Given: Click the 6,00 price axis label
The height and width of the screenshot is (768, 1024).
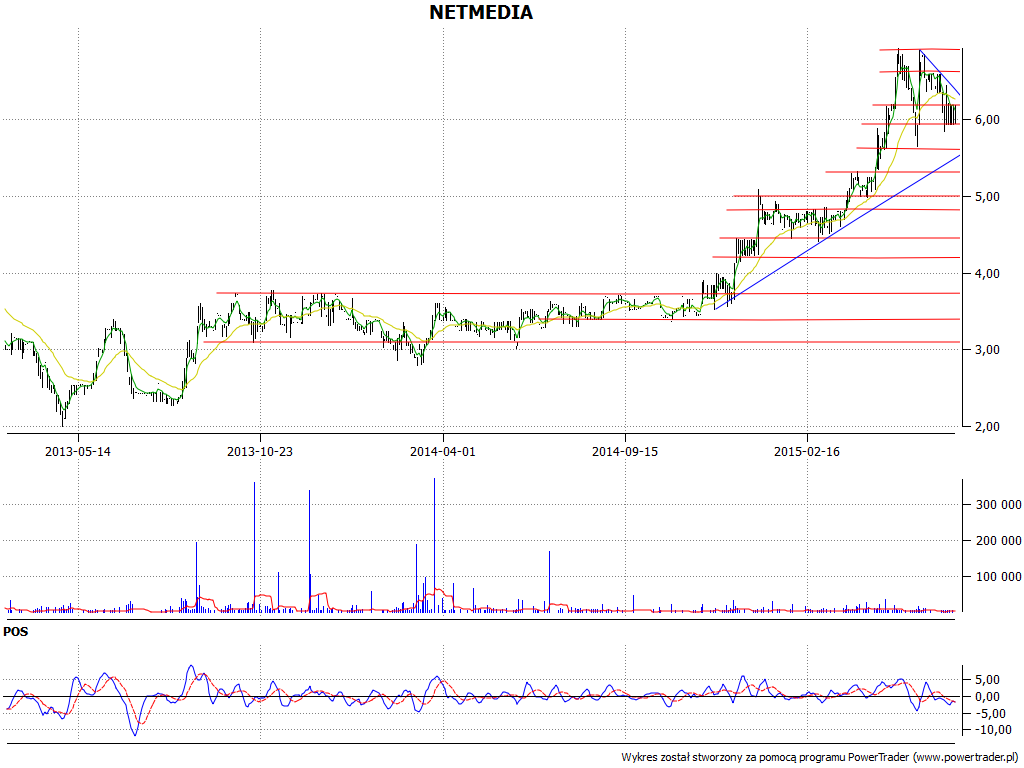Looking at the screenshot, I should [x=987, y=120].
